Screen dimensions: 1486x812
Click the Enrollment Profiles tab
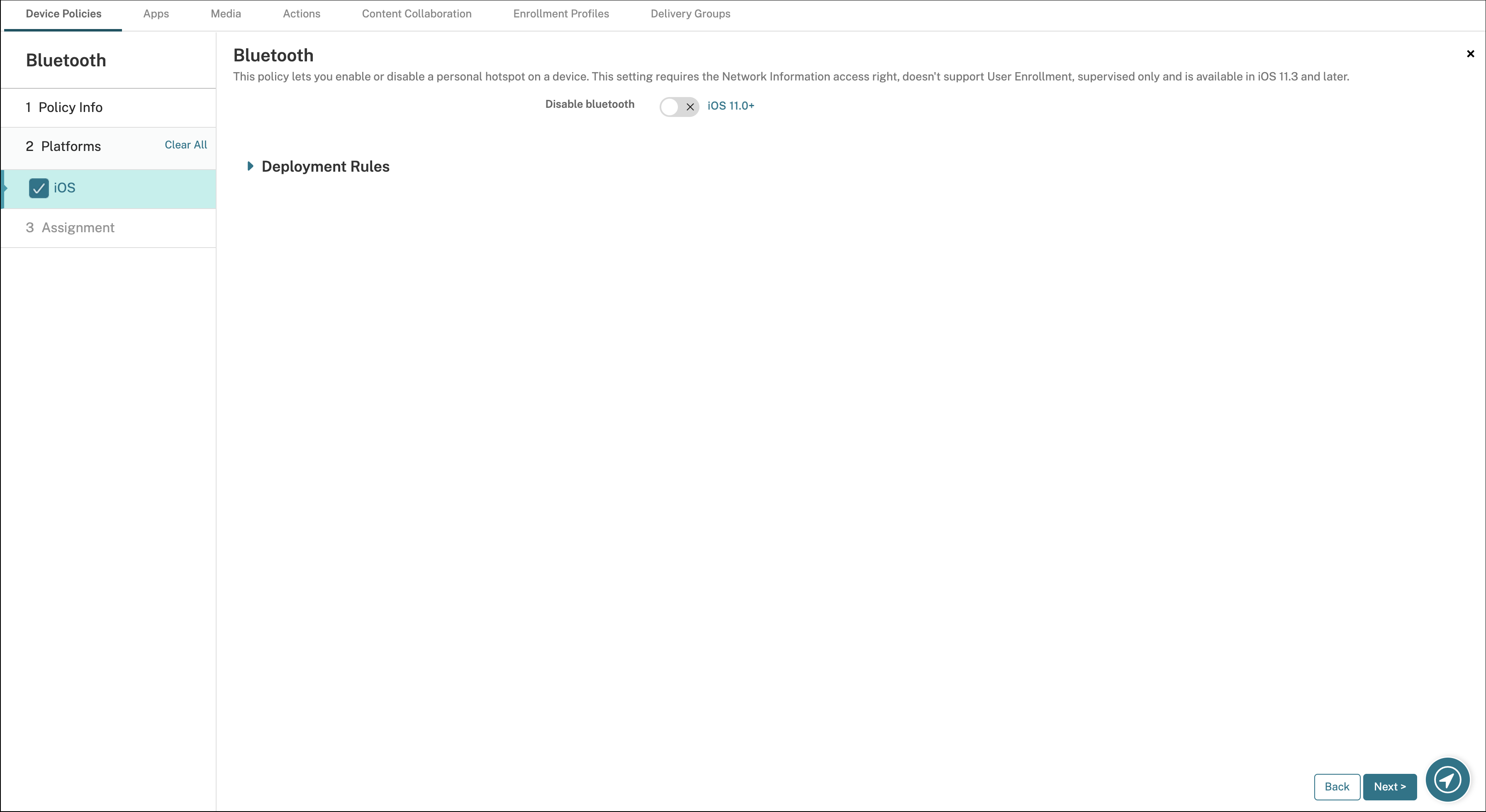[x=561, y=13]
